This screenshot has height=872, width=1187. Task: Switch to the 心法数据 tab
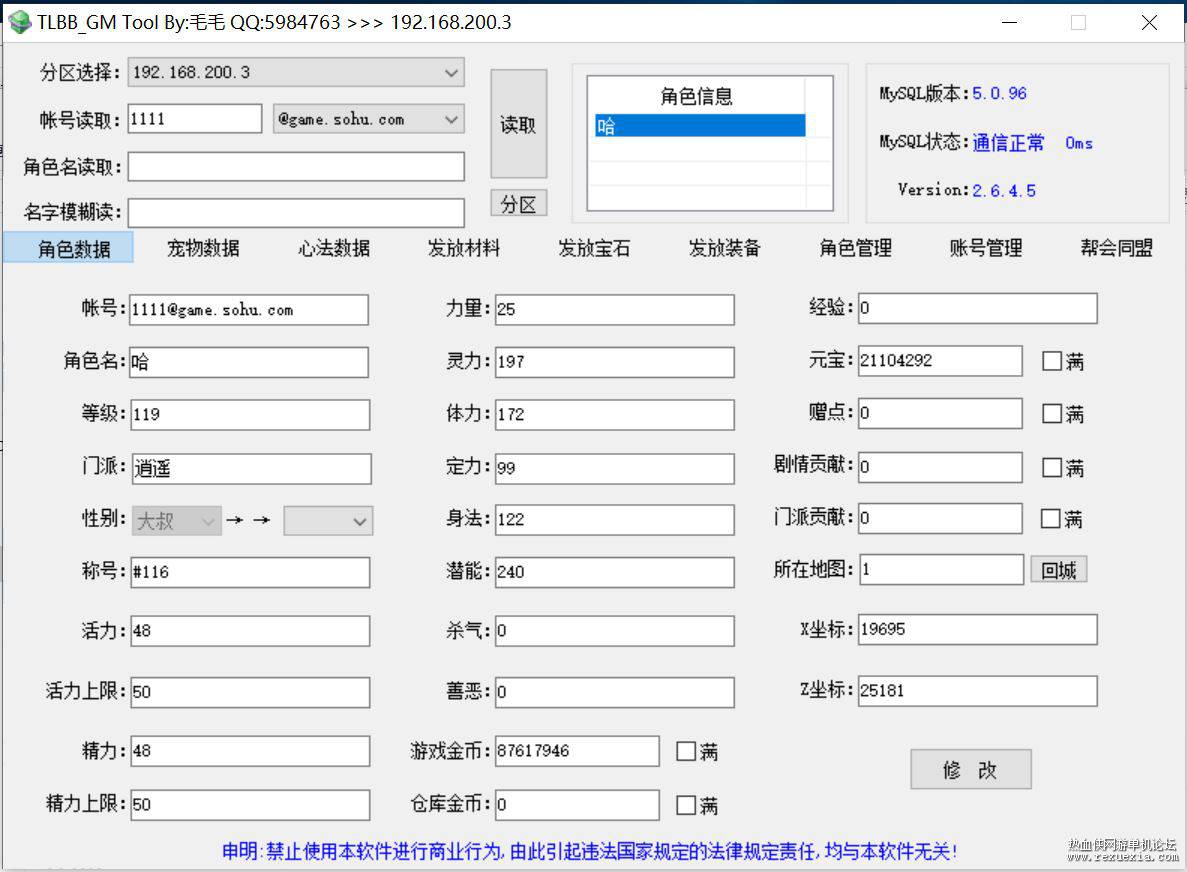click(333, 248)
